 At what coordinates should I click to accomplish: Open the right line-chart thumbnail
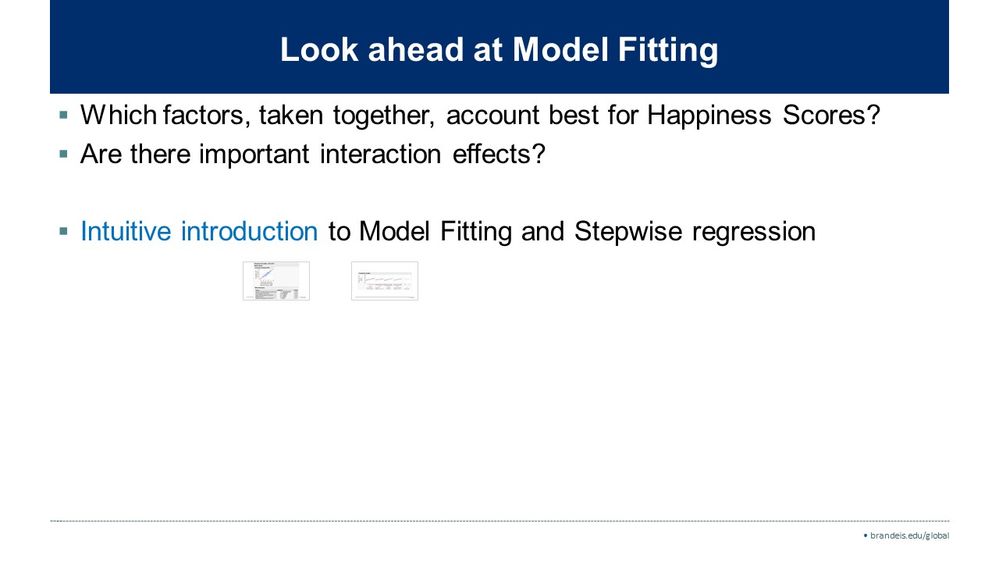pos(384,281)
